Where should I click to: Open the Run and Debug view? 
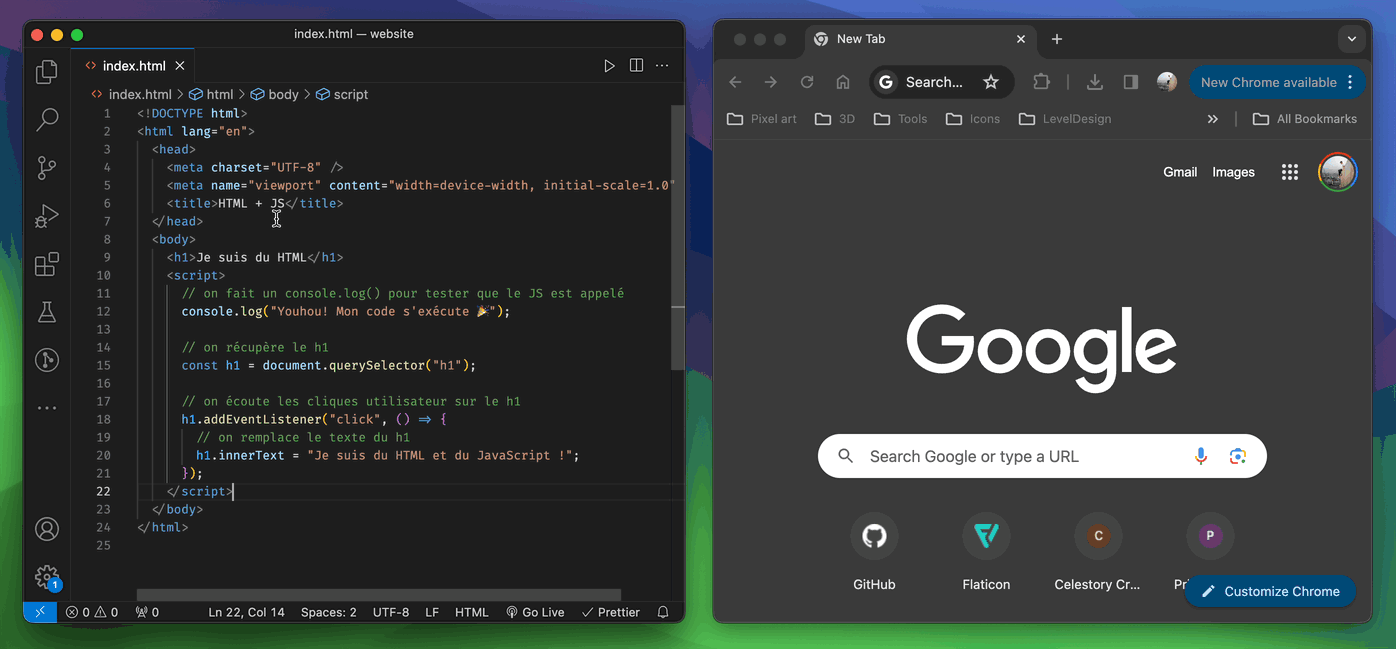(47, 216)
